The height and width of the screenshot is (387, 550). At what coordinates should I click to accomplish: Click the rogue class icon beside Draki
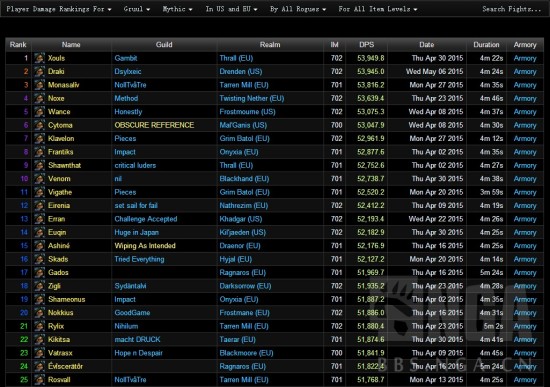click(40, 72)
